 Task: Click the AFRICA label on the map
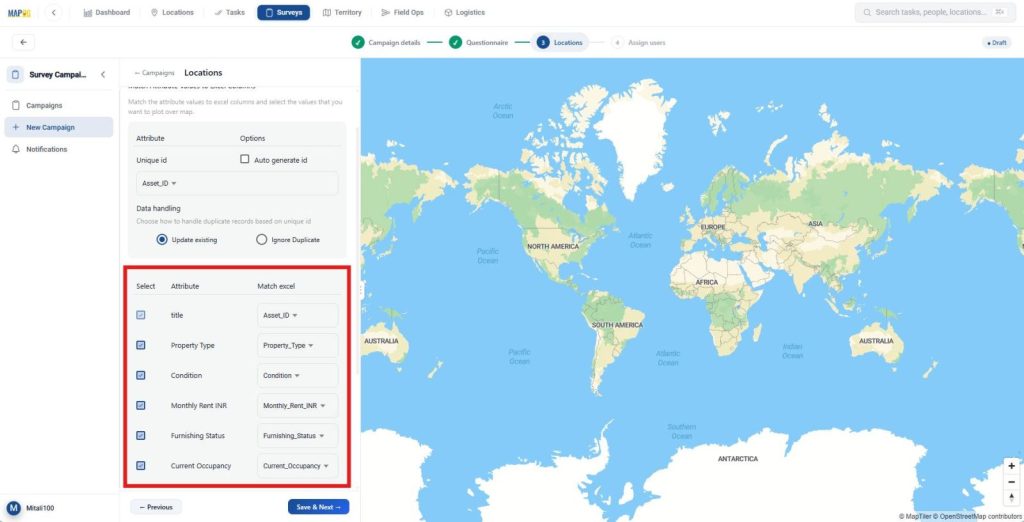pyautogui.click(x=707, y=282)
